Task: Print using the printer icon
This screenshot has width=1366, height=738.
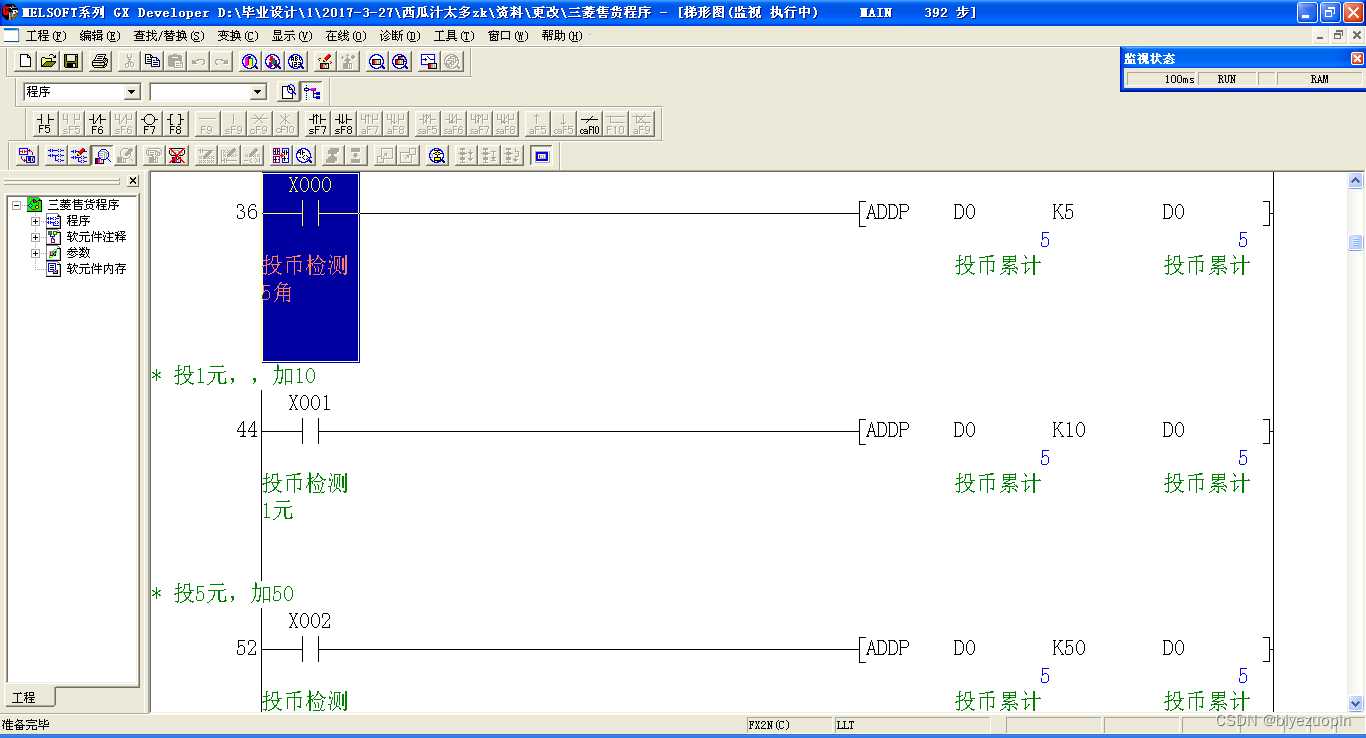Action: (100, 62)
